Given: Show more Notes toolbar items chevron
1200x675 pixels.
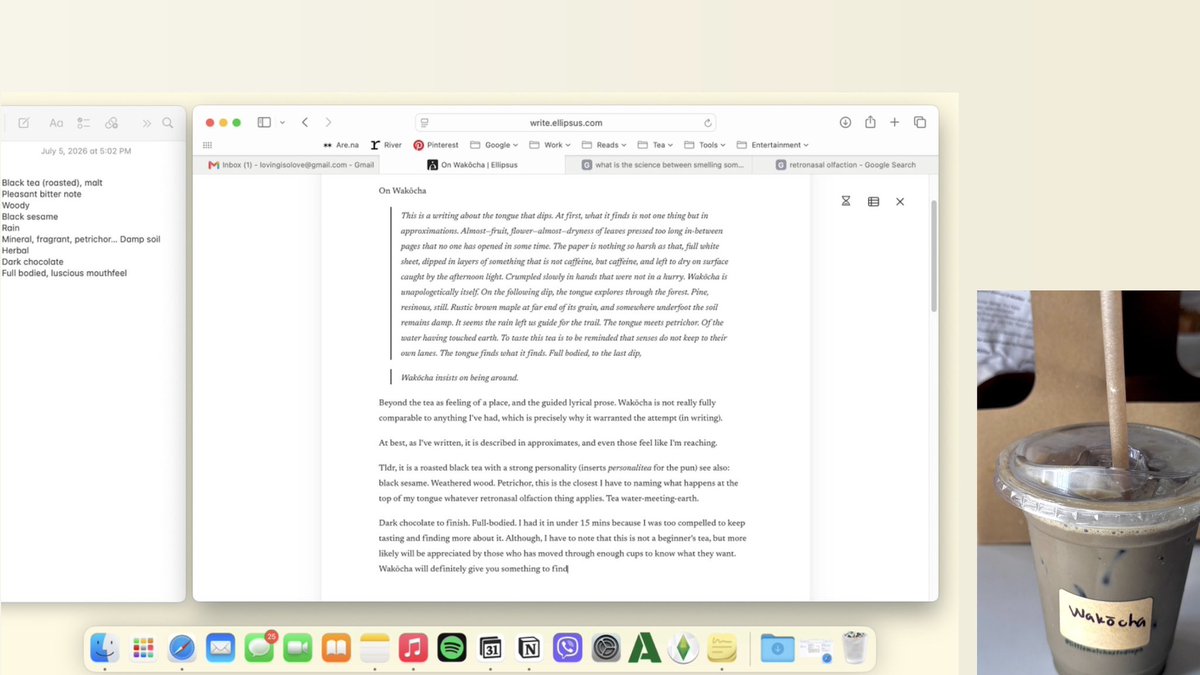Looking at the screenshot, I should (147, 123).
